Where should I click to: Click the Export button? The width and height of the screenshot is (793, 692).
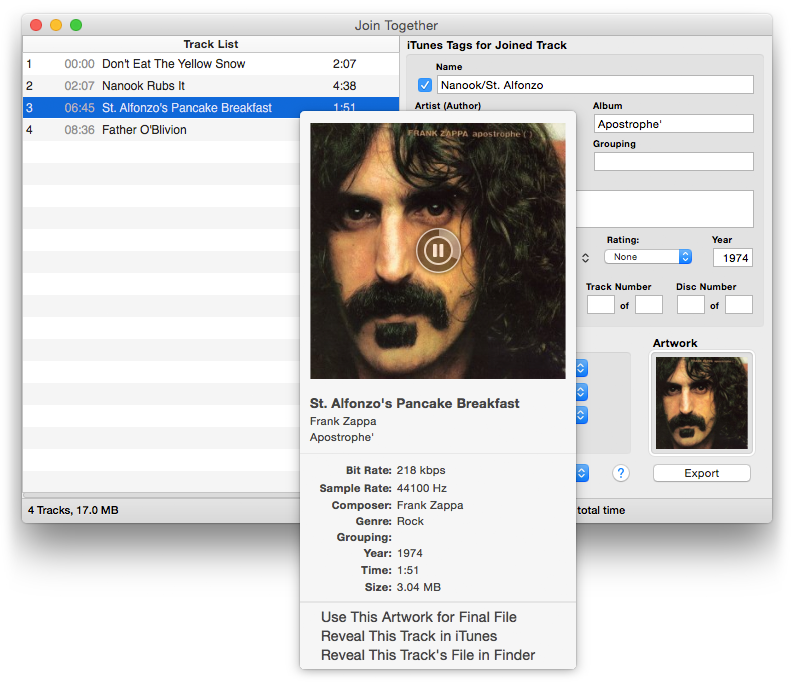(702, 473)
